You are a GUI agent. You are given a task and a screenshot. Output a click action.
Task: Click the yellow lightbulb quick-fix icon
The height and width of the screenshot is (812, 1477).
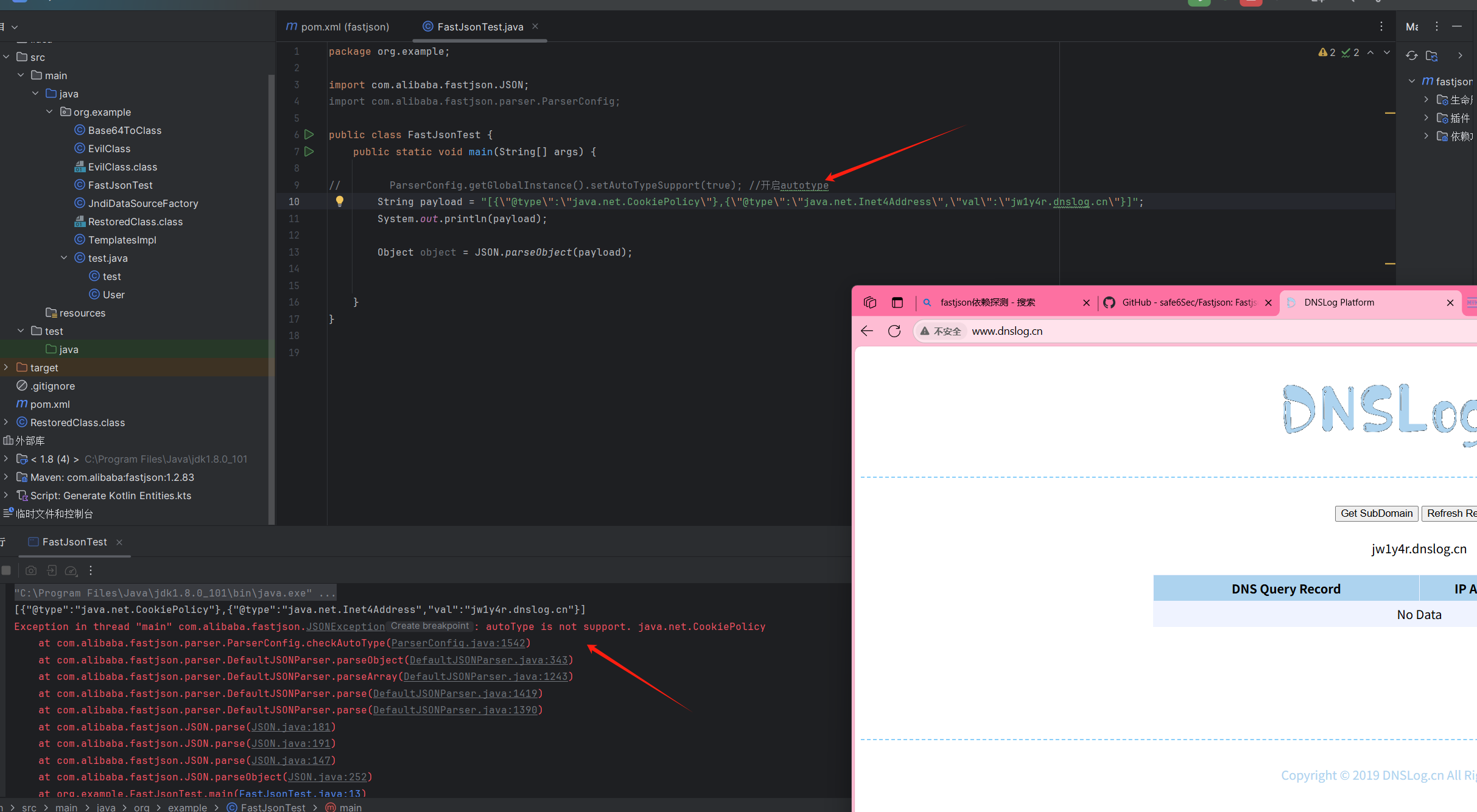click(340, 201)
